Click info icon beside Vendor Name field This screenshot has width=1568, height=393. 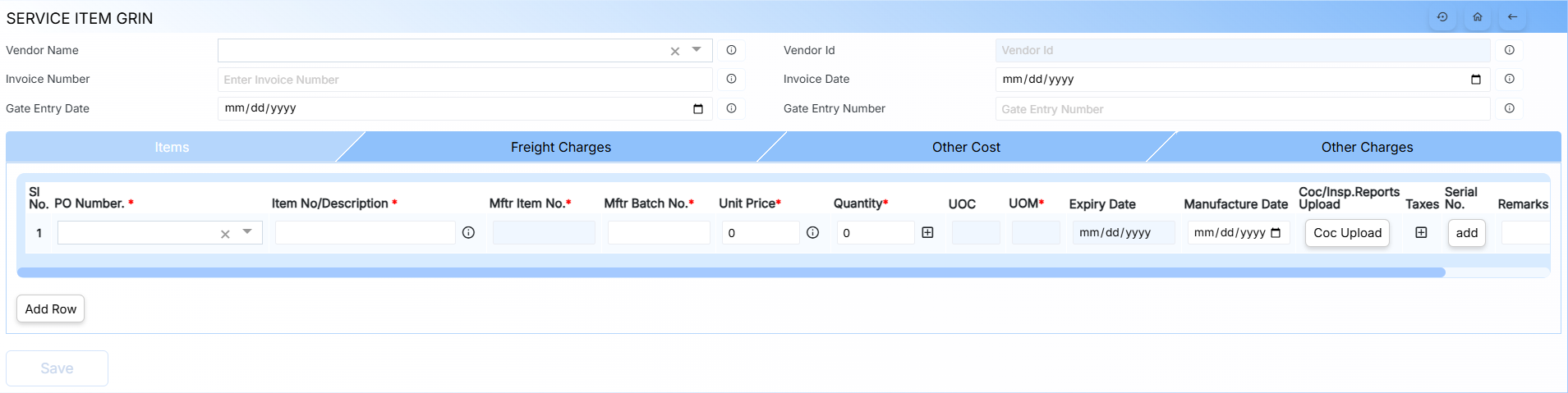pos(731,50)
